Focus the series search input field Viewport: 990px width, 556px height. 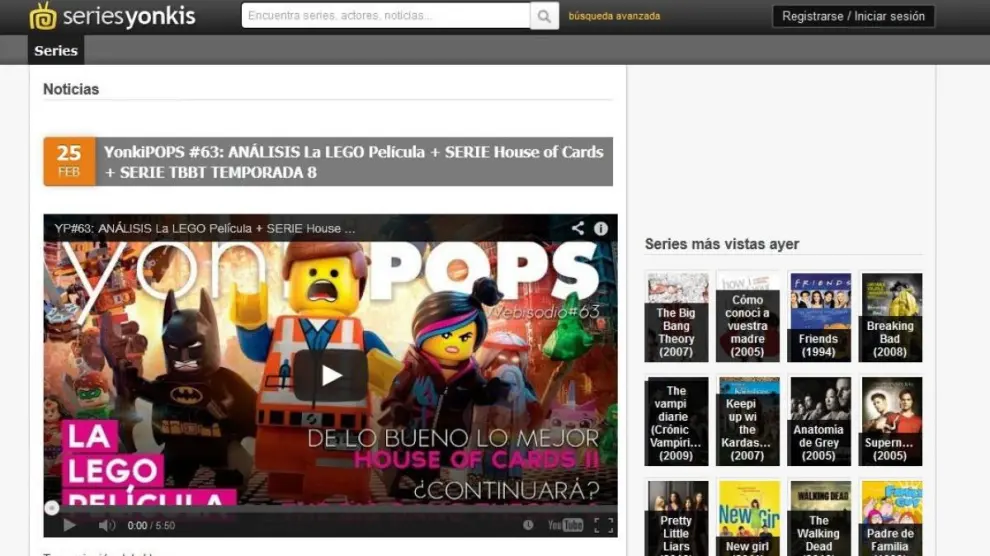click(x=386, y=16)
